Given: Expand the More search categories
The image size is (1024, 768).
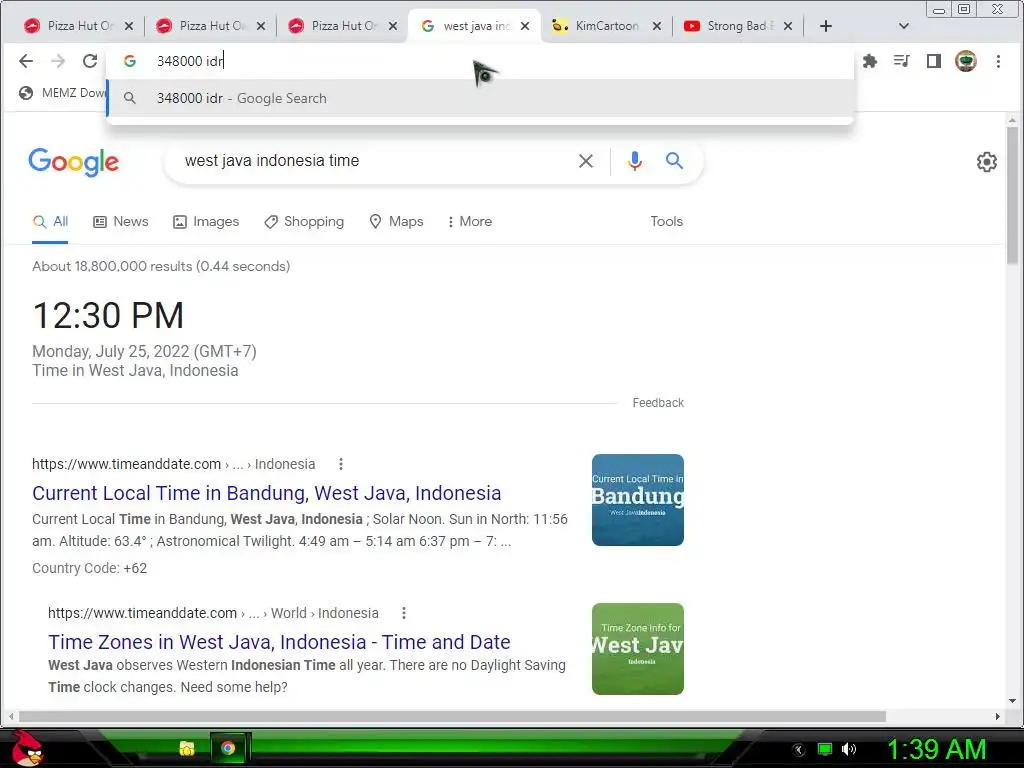Looking at the screenshot, I should (x=470, y=221).
